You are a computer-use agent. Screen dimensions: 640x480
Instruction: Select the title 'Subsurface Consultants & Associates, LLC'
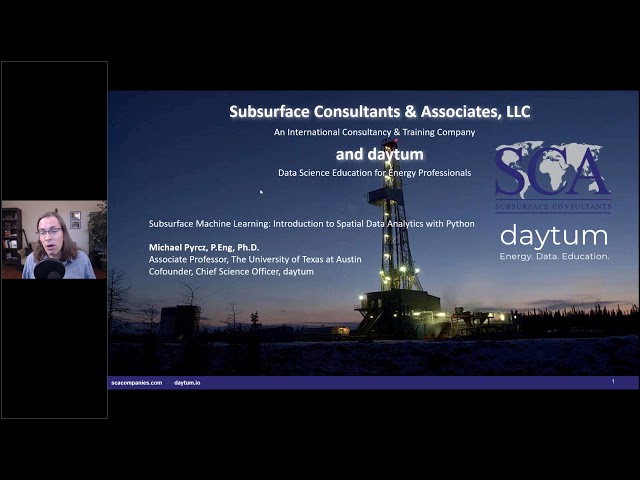point(380,111)
